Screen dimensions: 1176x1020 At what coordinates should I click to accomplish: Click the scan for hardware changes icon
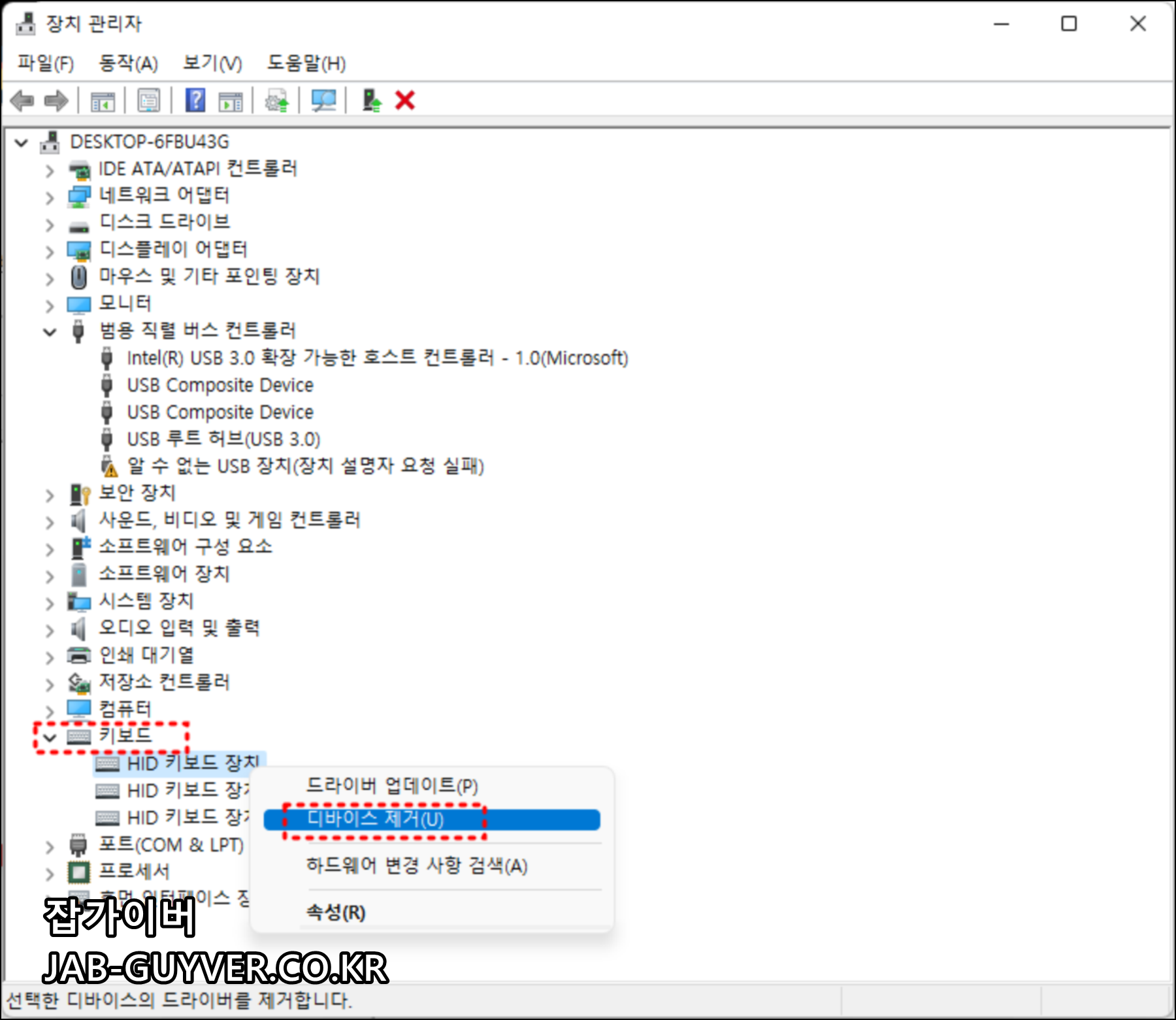322,99
